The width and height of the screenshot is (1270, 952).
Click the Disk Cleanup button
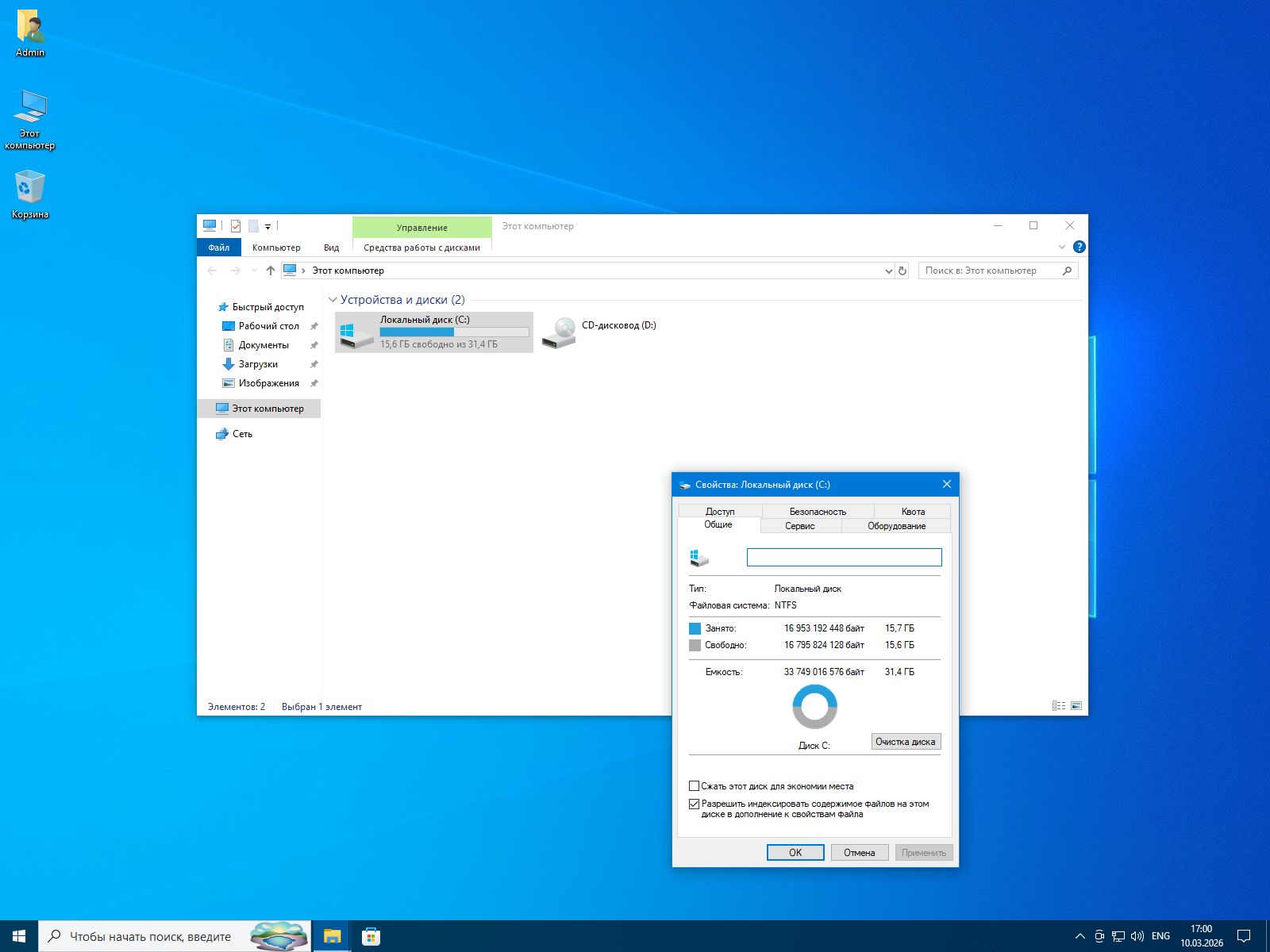[906, 742]
